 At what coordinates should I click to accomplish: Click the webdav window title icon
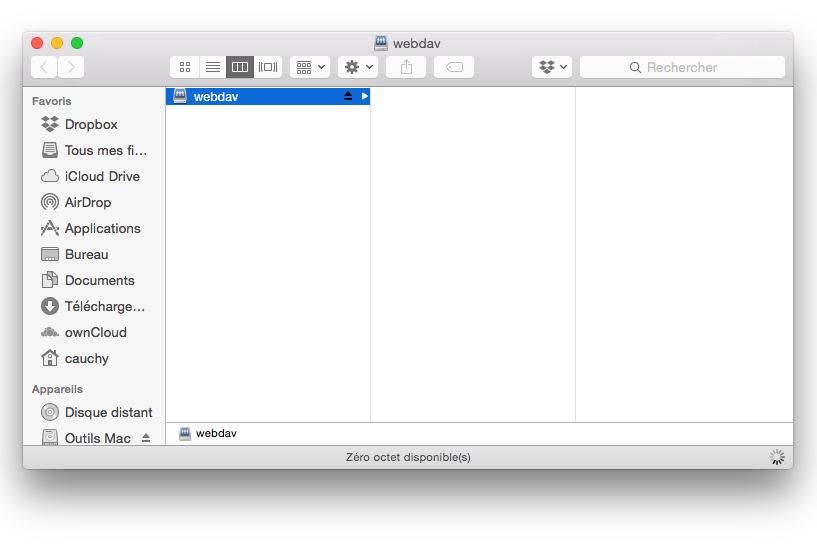pos(381,43)
